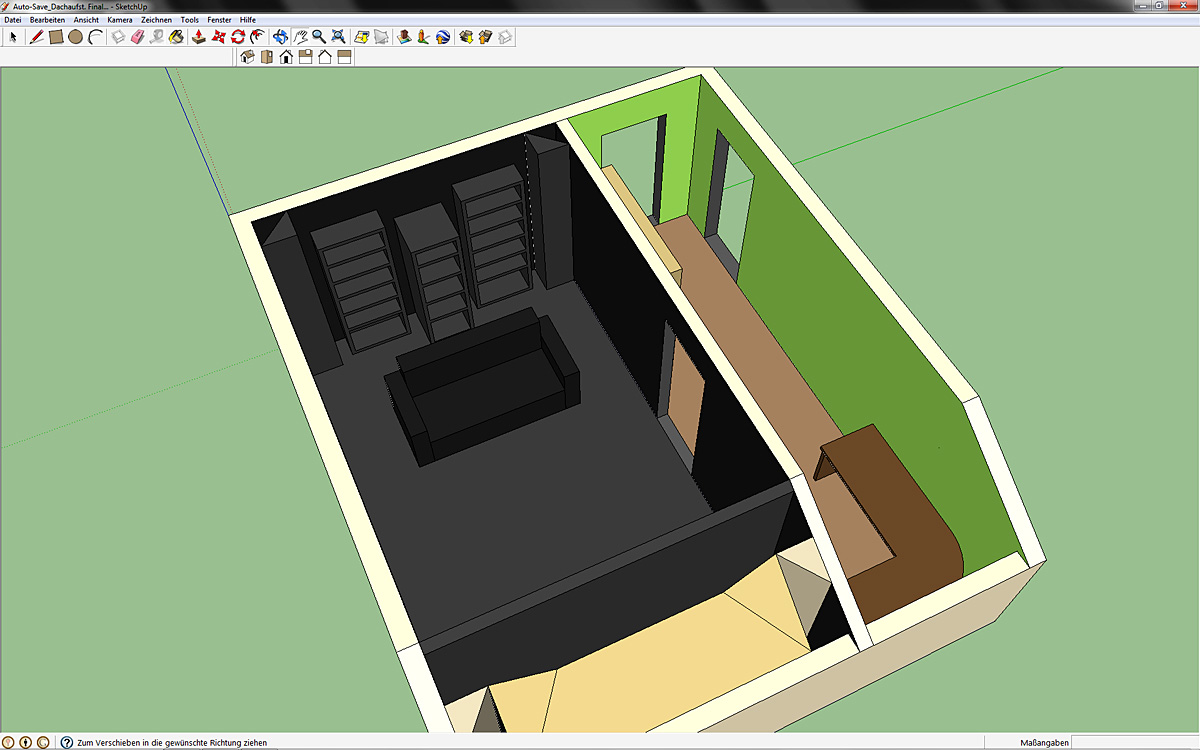The image size is (1200, 750).
Task: Select the Rectangle drawing tool
Action: coord(56,37)
